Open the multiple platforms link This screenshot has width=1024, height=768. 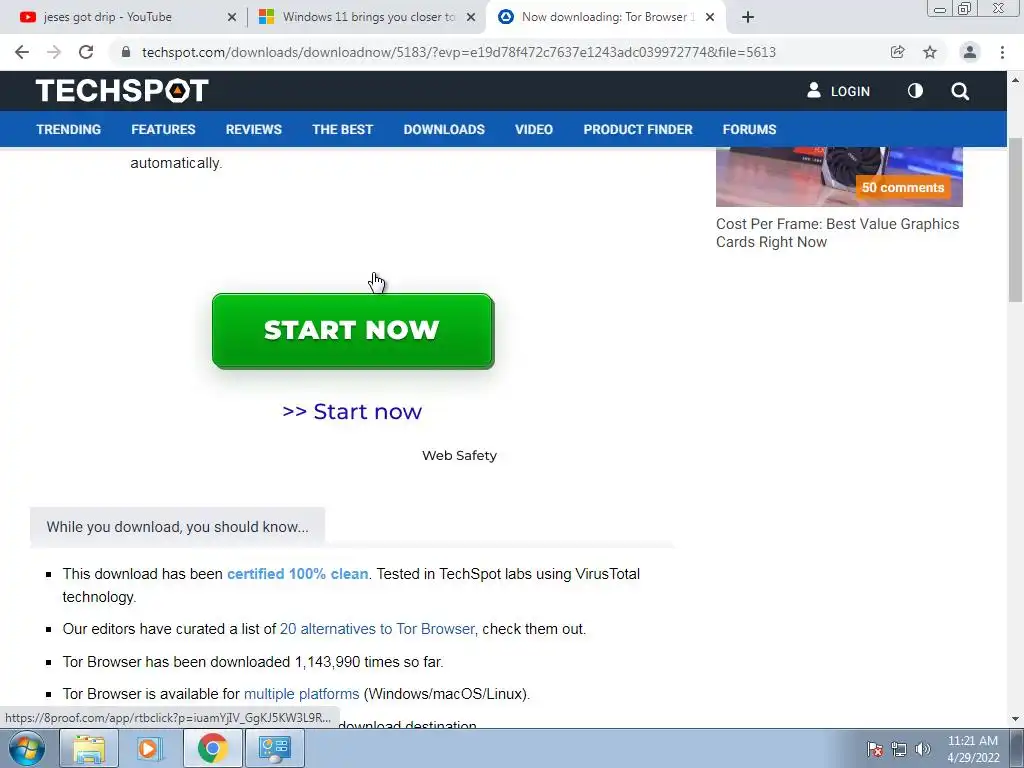point(302,694)
